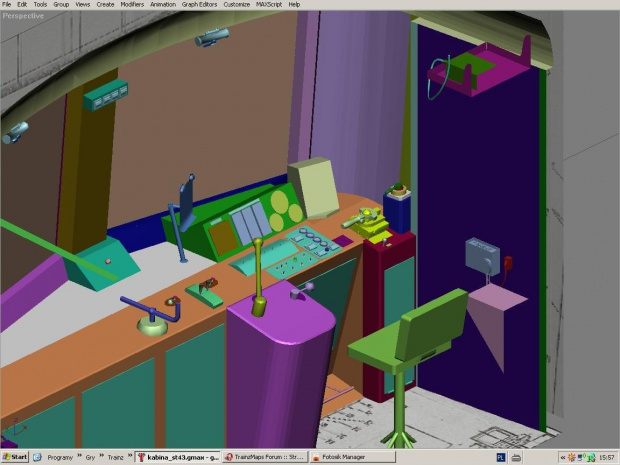Click the Perspective viewport label
Image resolution: width=620 pixels, height=465 pixels.
tap(23, 16)
